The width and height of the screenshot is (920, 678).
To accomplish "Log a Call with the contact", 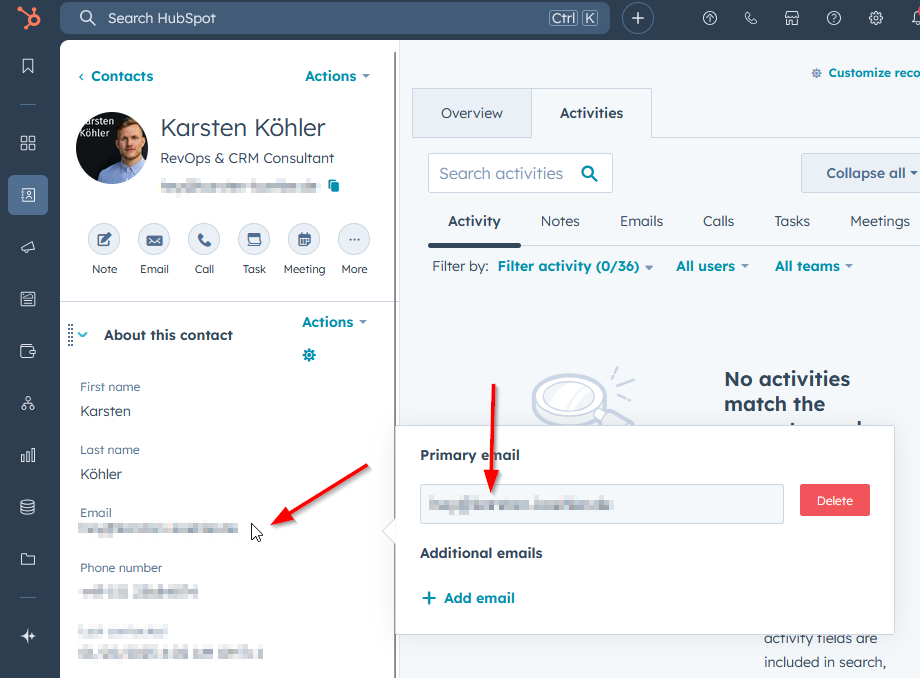I will (x=204, y=239).
